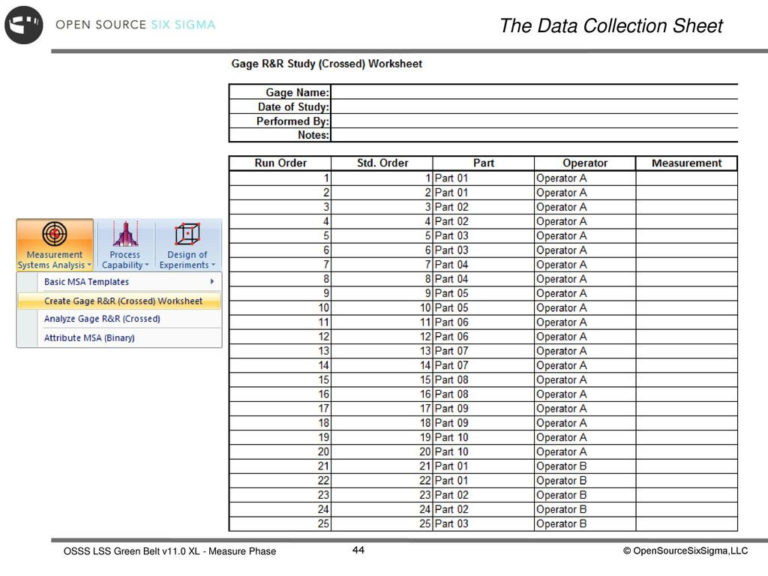Viewport: 768px width, 576px height.
Task: Click Operator A cell in run order 19
Action: coord(585,438)
